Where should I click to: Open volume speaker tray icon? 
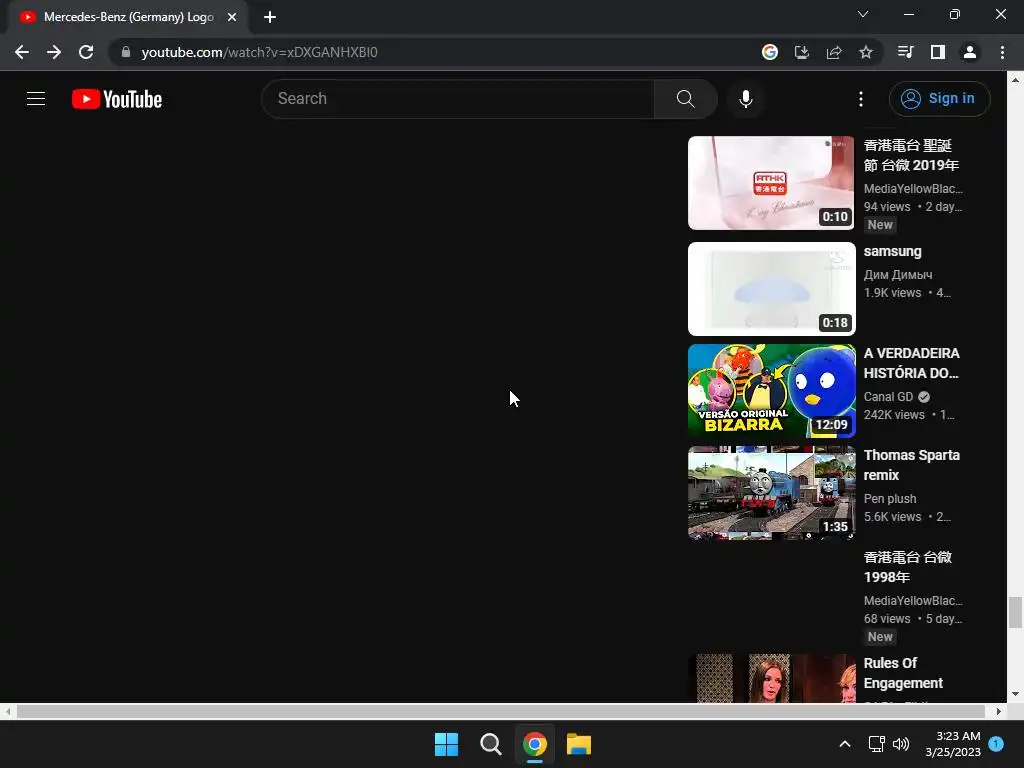[901, 744]
